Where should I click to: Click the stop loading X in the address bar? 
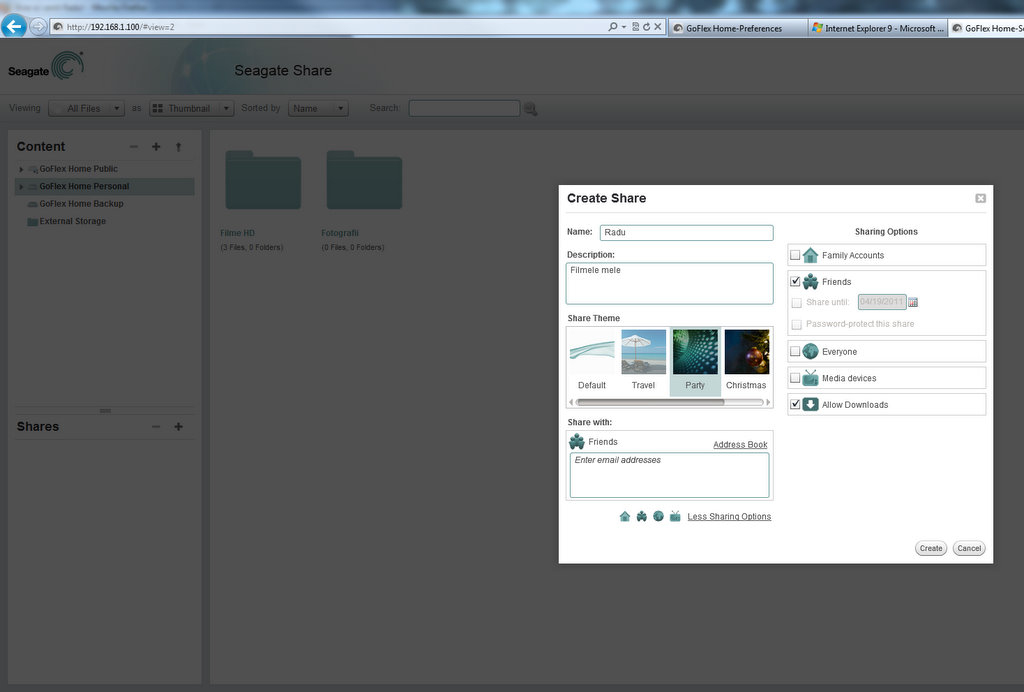point(658,27)
